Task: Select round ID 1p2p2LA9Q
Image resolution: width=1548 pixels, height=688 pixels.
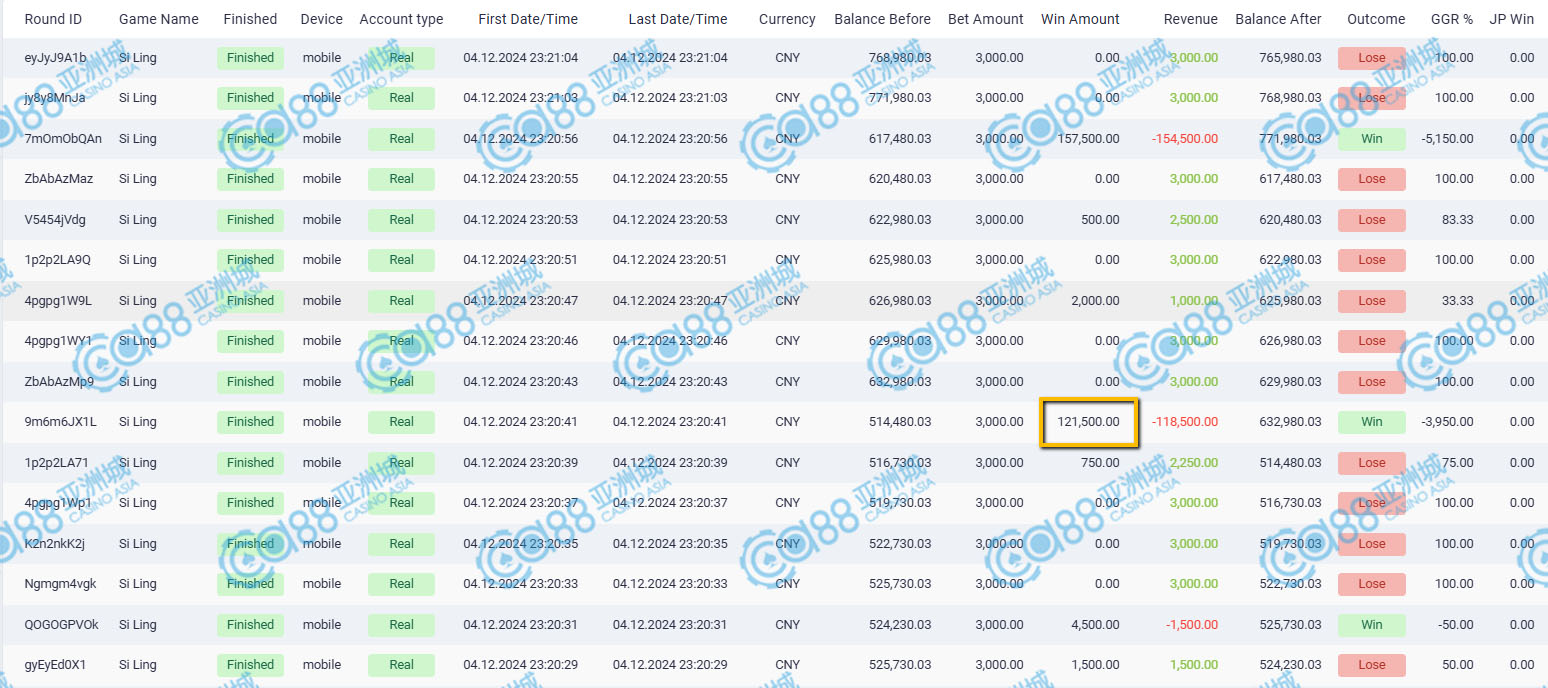Action: pyautogui.click(x=57, y=260)
